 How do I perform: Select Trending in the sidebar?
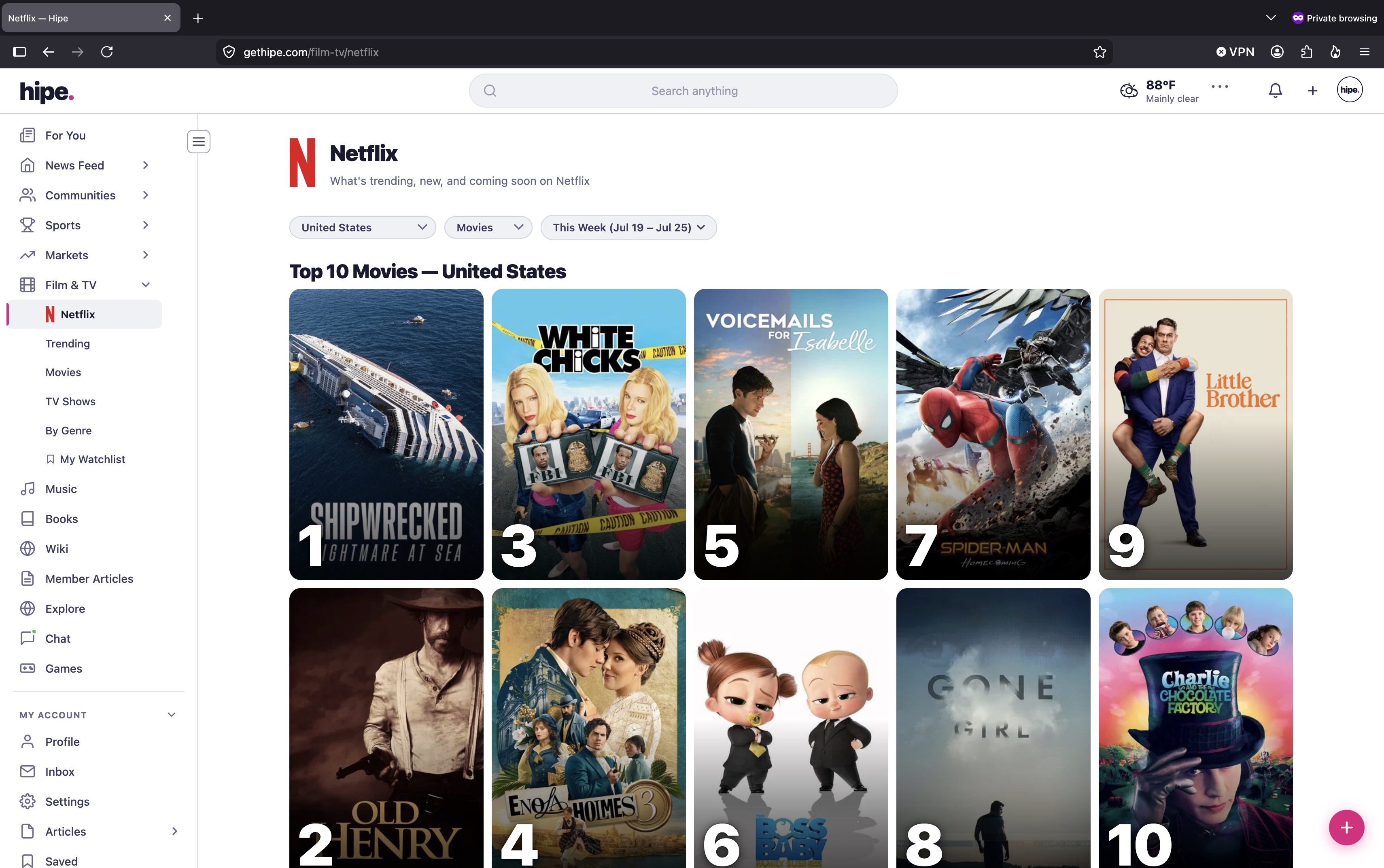point(68,343)
